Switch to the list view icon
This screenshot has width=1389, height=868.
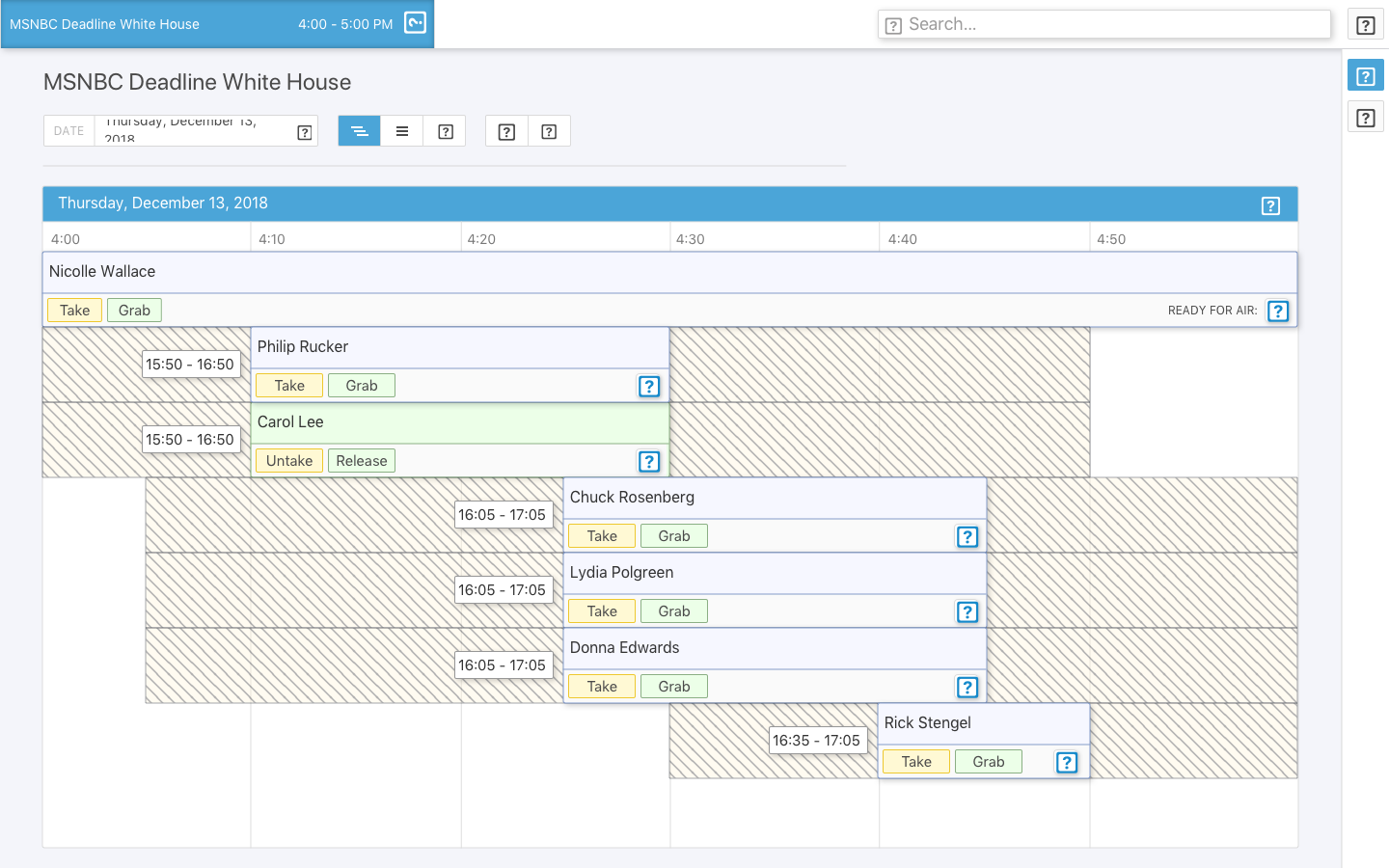[402, 131]
